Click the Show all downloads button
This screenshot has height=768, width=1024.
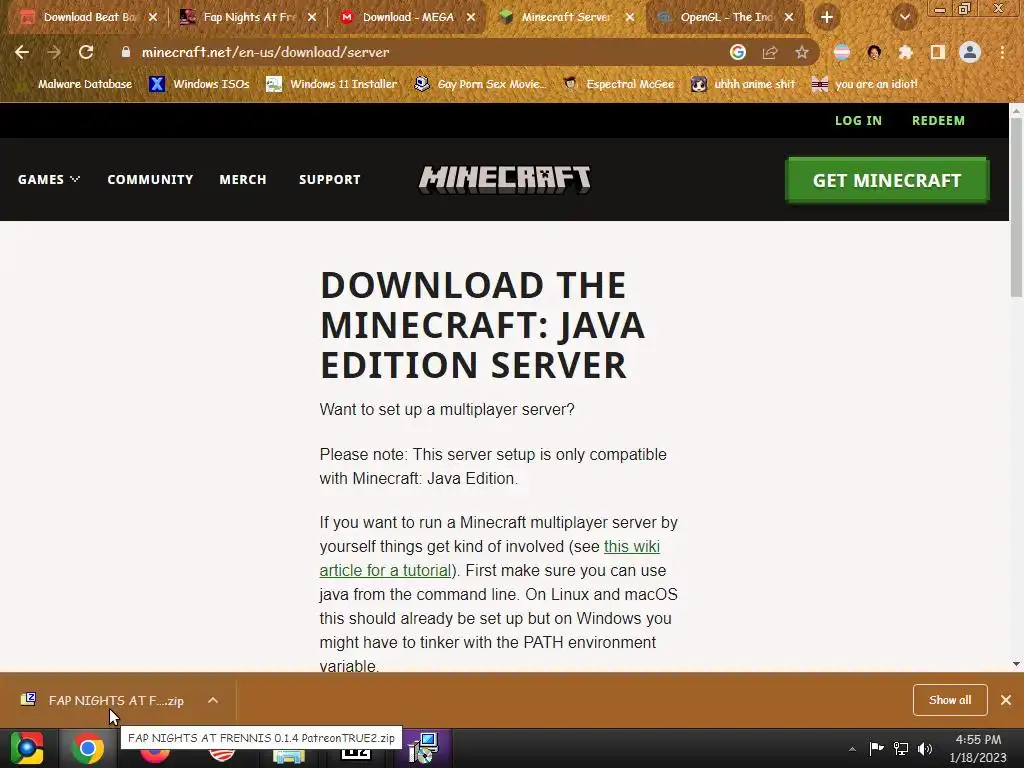pos(950,700)
